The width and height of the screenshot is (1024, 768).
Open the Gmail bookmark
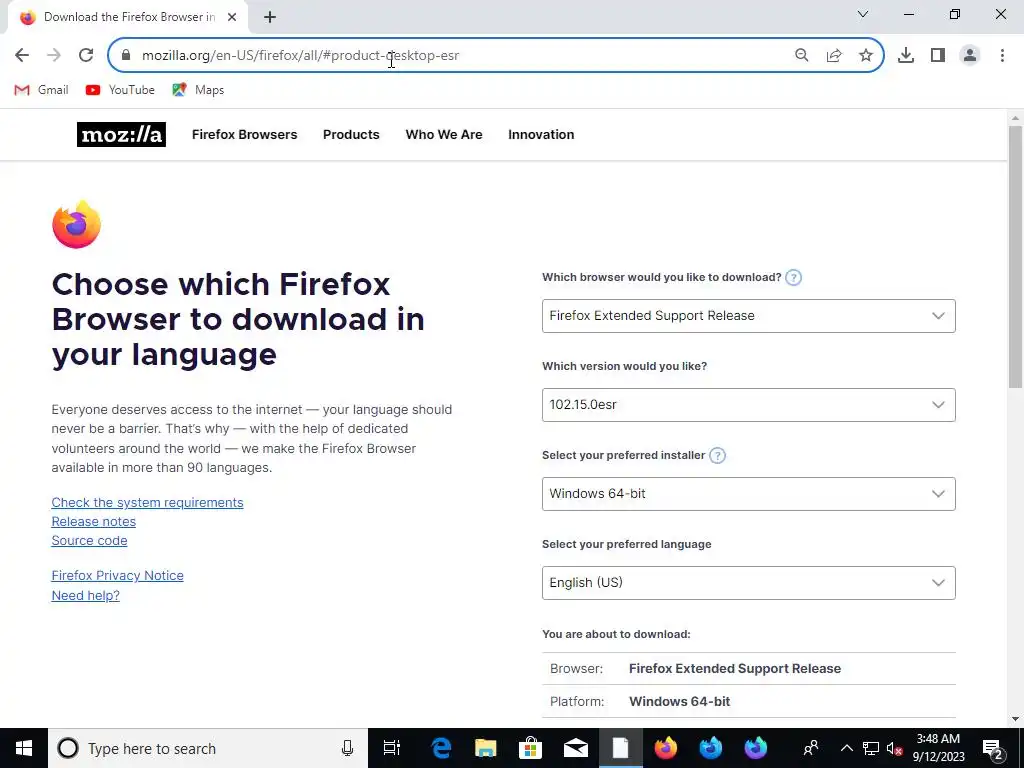click(x=41, y=90)
